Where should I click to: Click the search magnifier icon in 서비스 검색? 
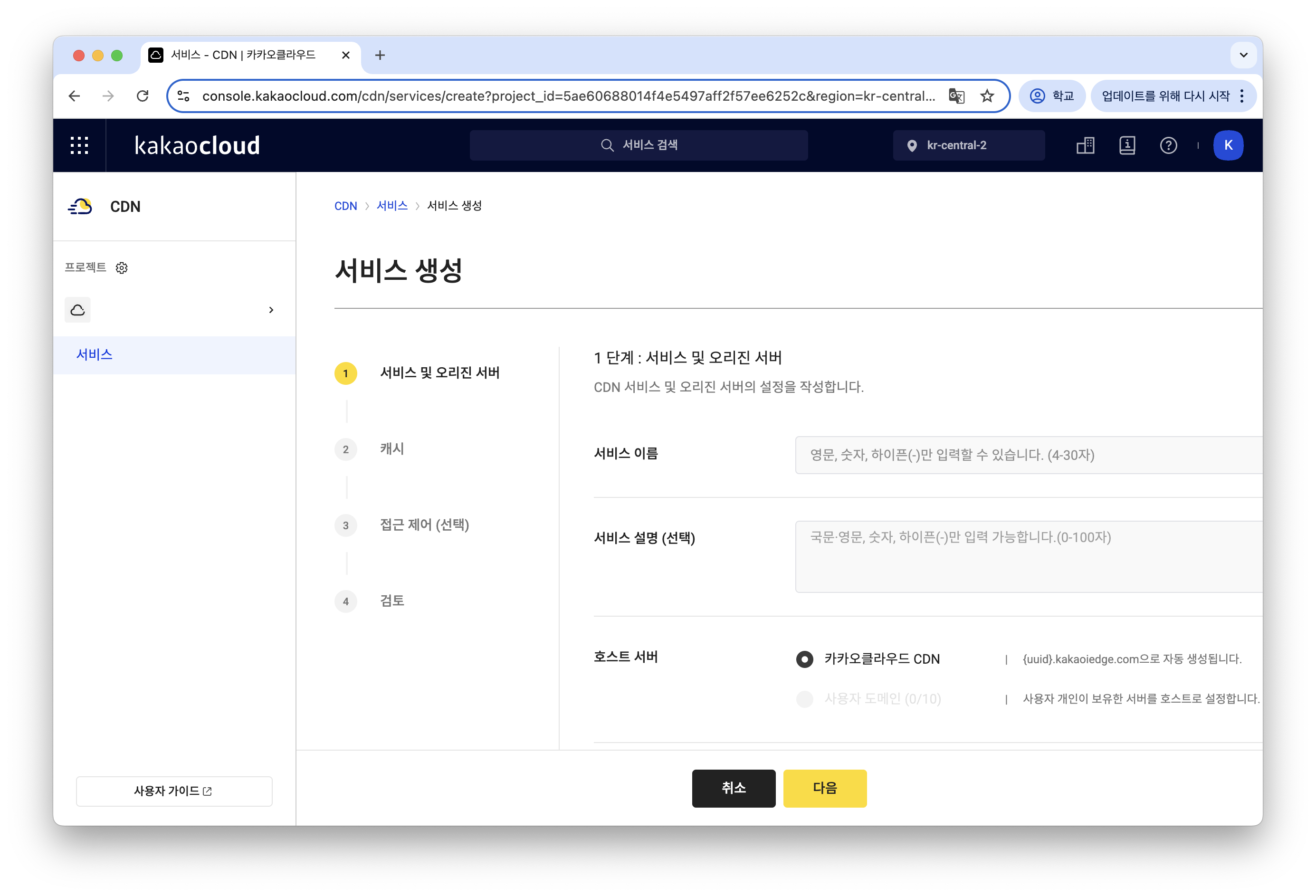(607, 145)
